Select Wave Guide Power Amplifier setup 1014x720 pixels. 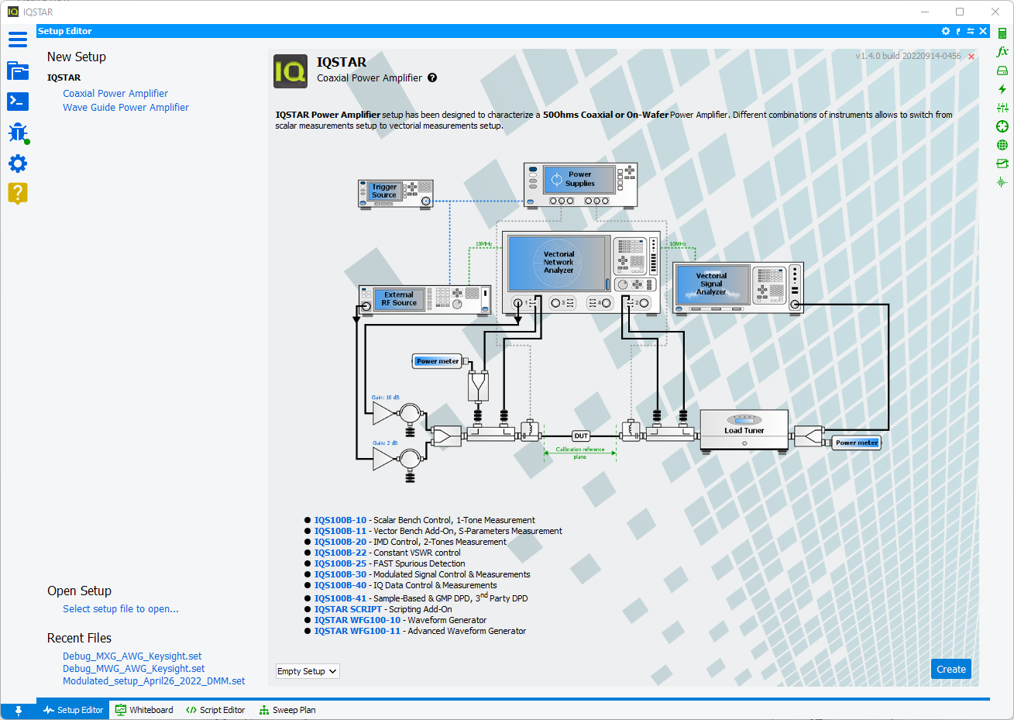125,107
